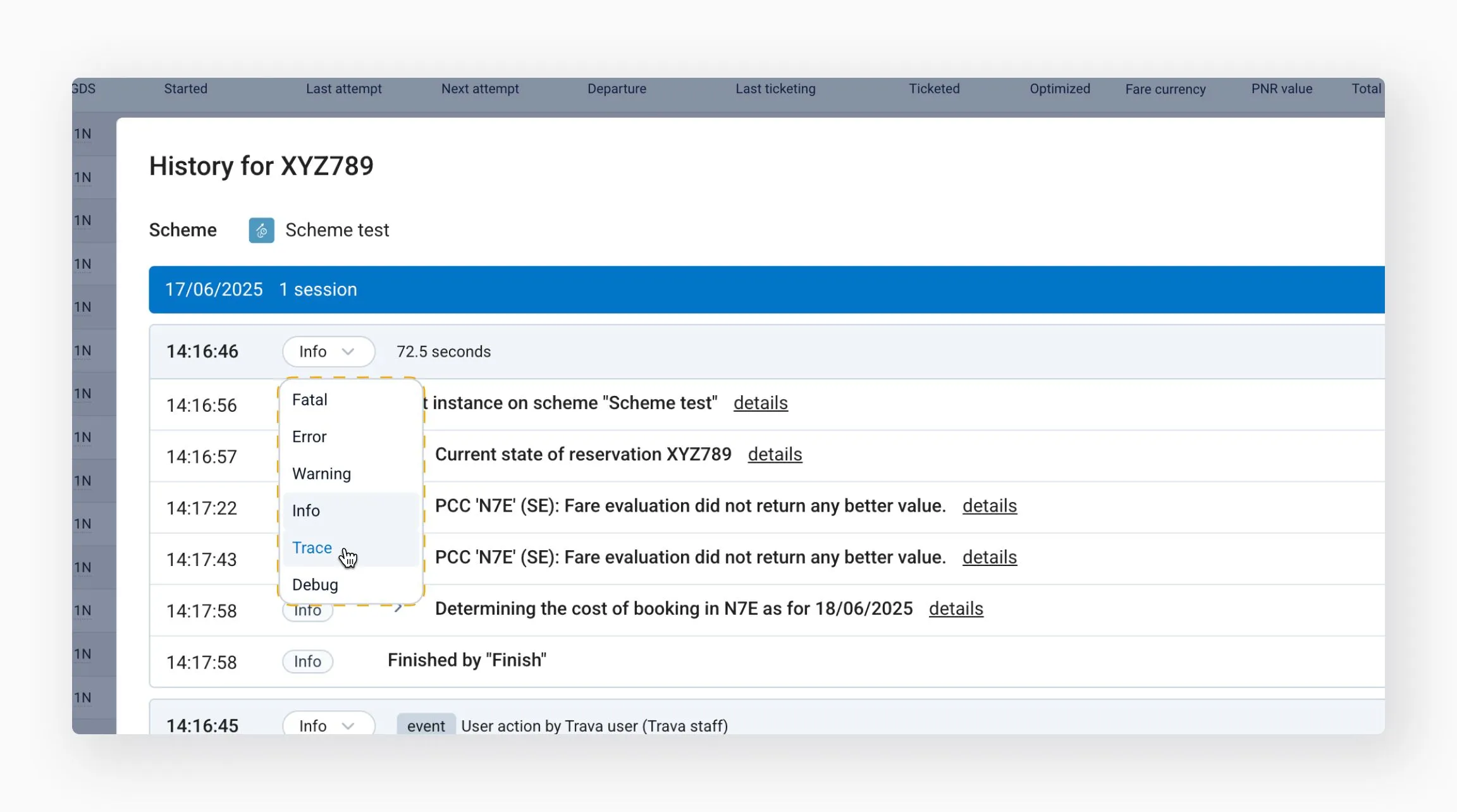This screenshot has height=812, width=1457.
Task: Pick Info in the dropdown list
Action: click(306, 511)
